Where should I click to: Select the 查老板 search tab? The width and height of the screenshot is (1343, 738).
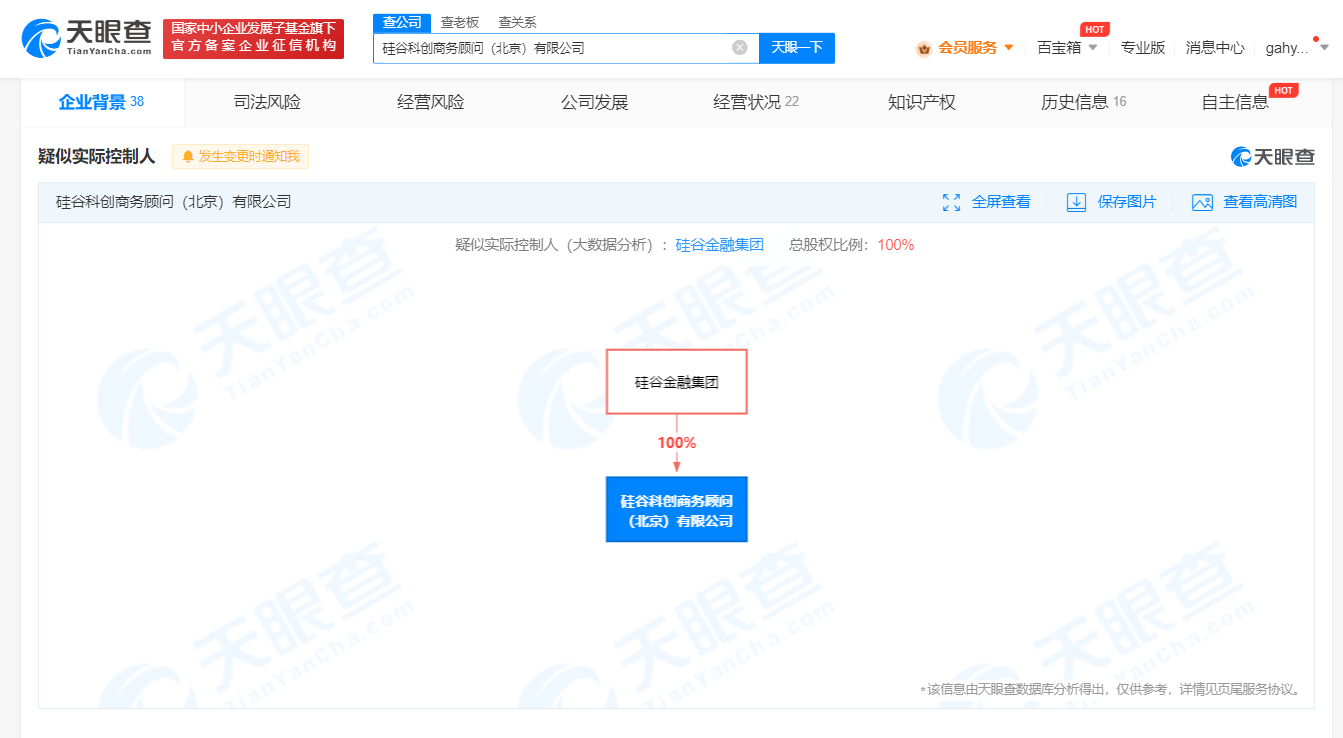460,22
